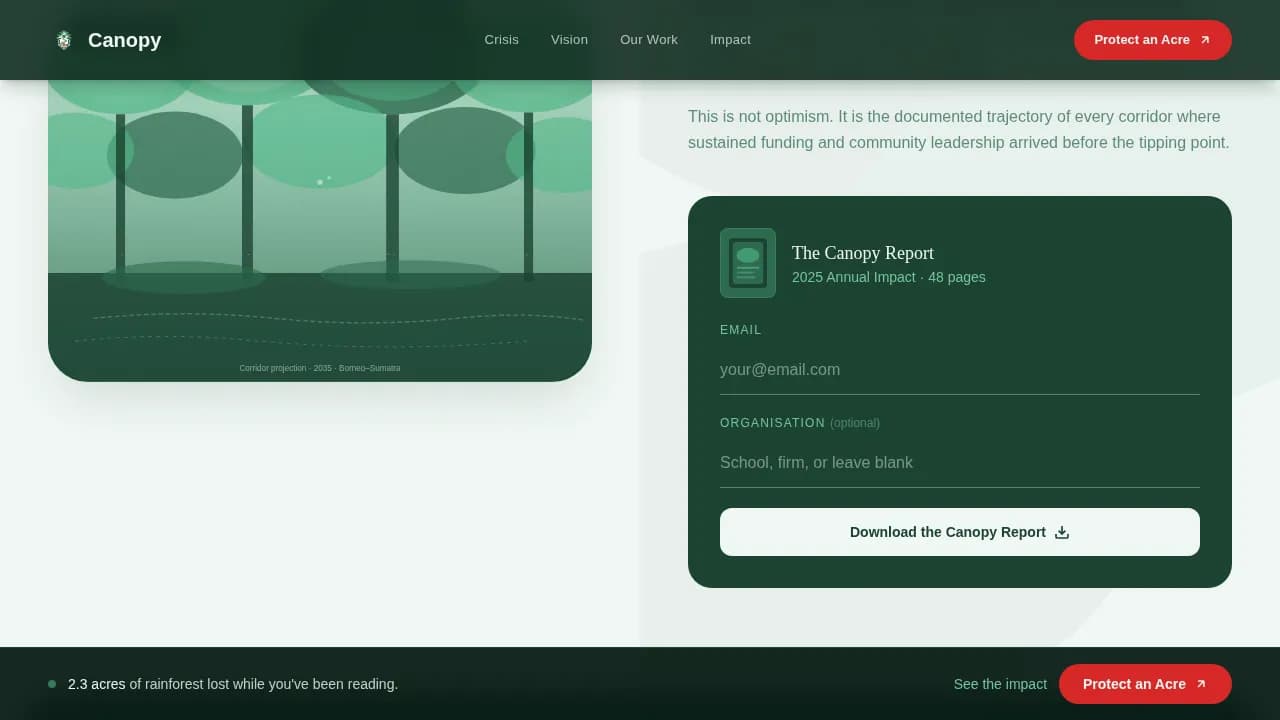The image size is (1280, 720).
Task: Click the 2.3 acres lost counter text
Action: (x=232, y=684)
